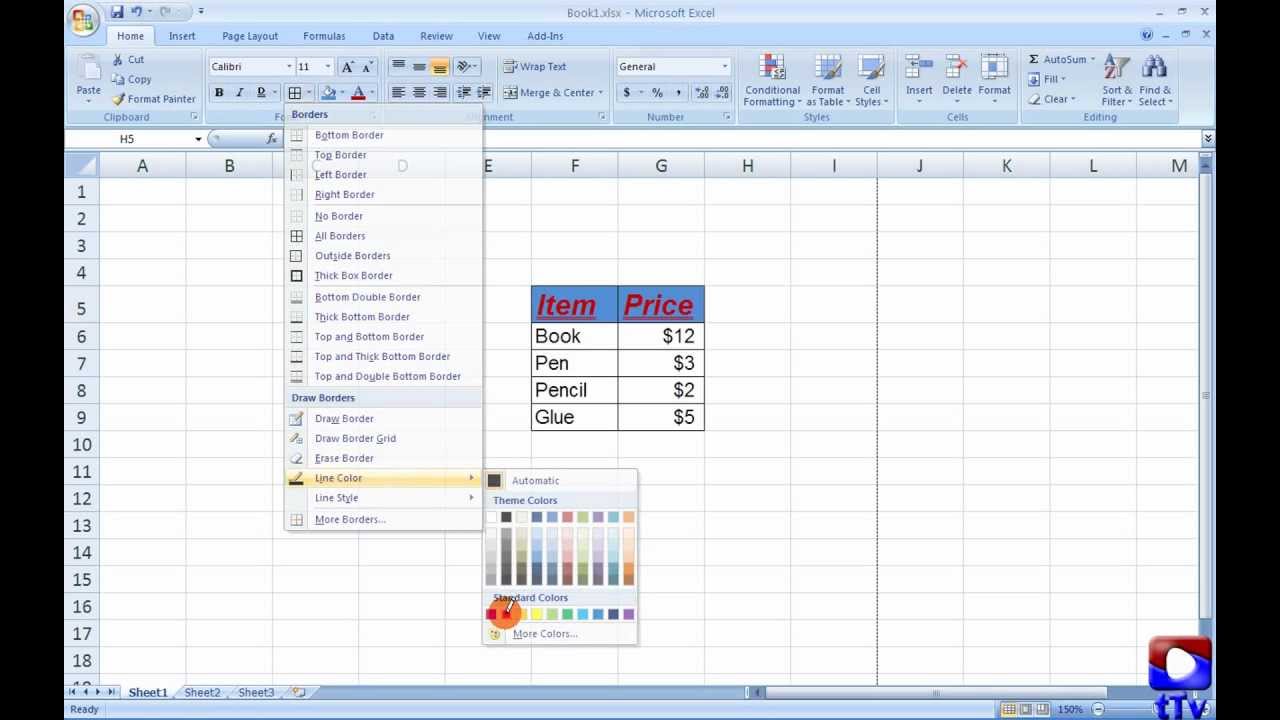The height and width of the screenshot is (720, 1280).
Task: Open the Paste dropdown arrow
Action: (88, 102)
